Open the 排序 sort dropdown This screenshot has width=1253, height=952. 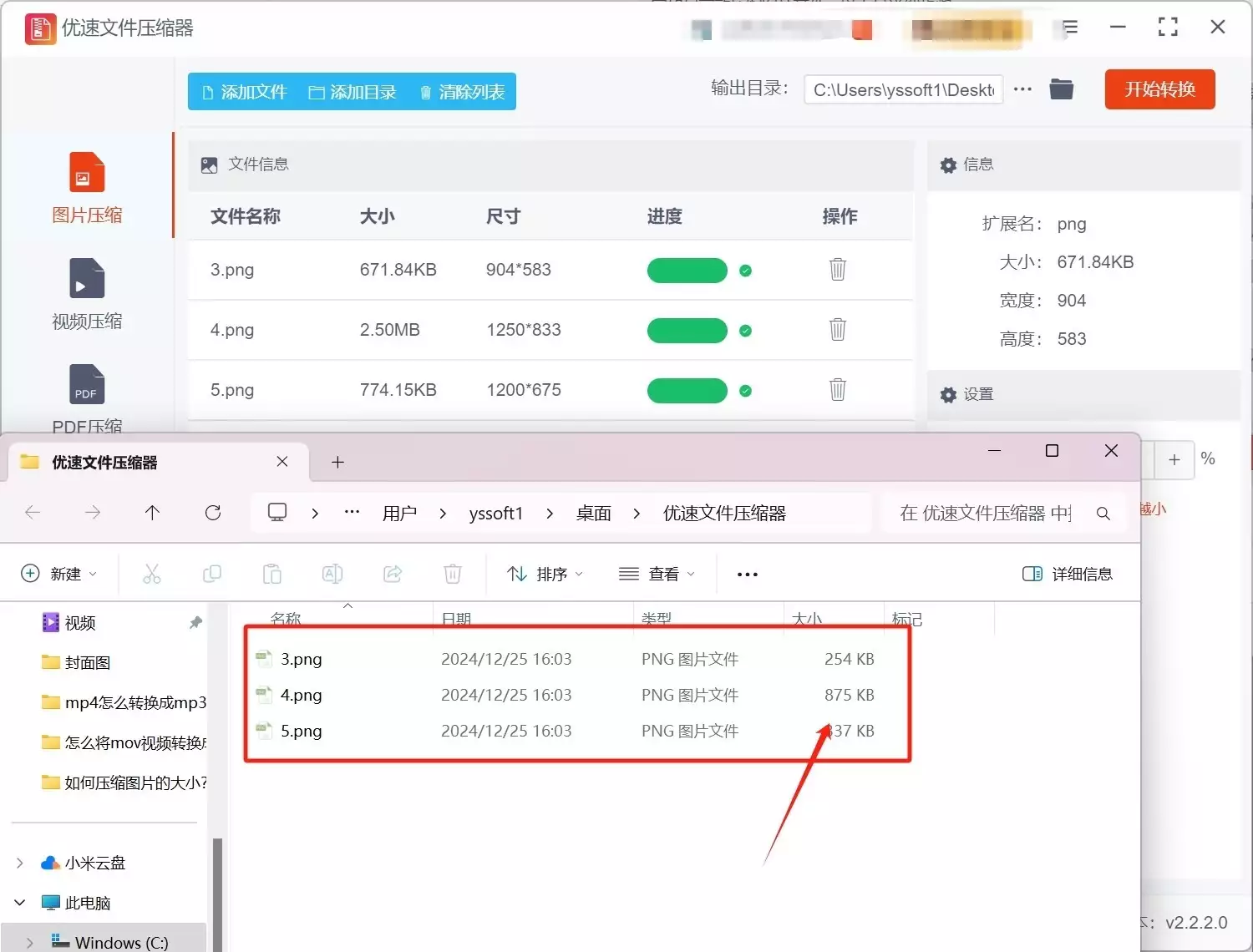[x=545, y=574]
